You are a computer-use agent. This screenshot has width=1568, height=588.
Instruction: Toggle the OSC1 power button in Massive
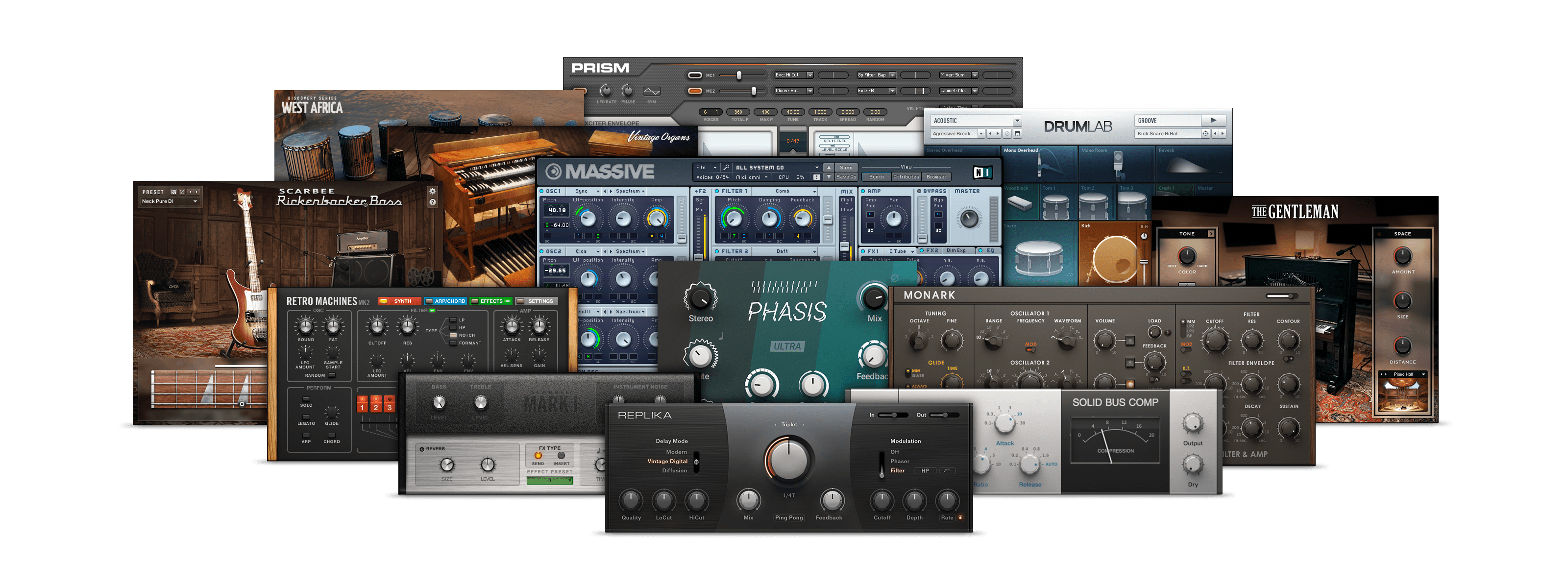click(542, 191)
